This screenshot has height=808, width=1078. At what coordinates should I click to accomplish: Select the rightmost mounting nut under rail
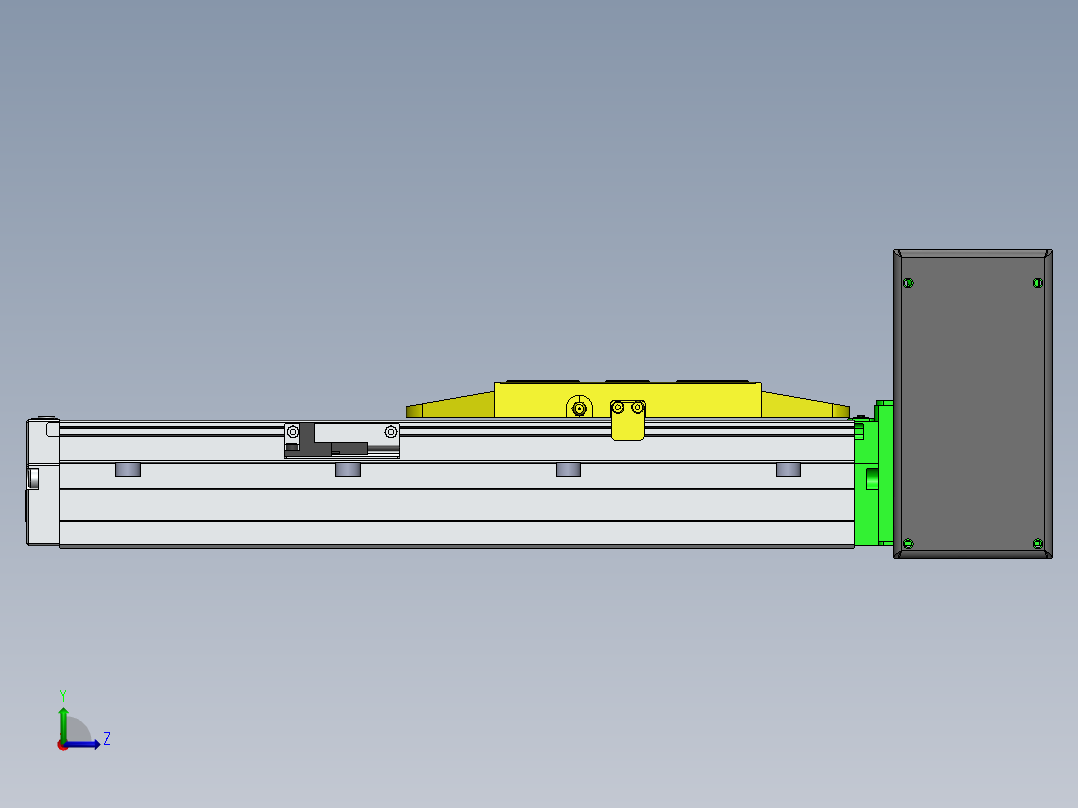coord(788,470)
